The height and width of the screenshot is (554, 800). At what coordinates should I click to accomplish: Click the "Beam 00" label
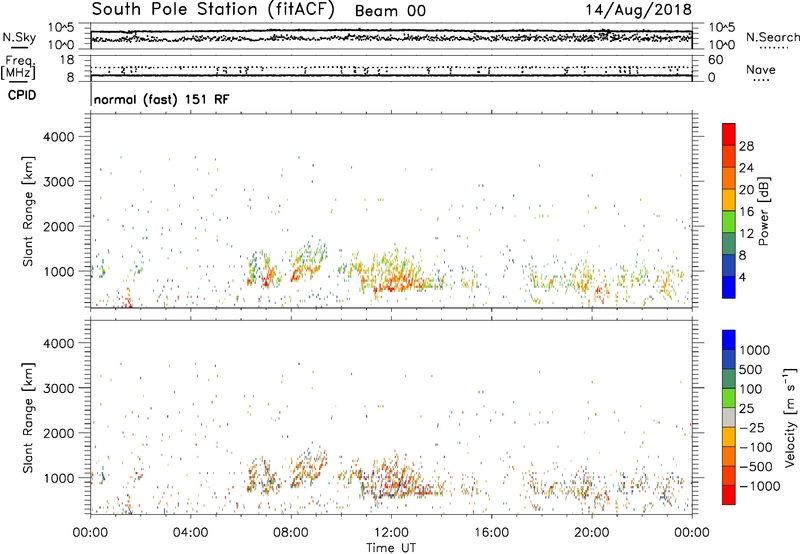(x=390, y=11)
